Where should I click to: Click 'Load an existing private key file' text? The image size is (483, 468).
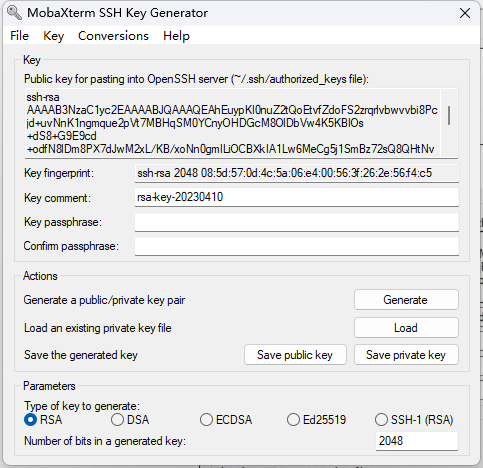point(98,328)
